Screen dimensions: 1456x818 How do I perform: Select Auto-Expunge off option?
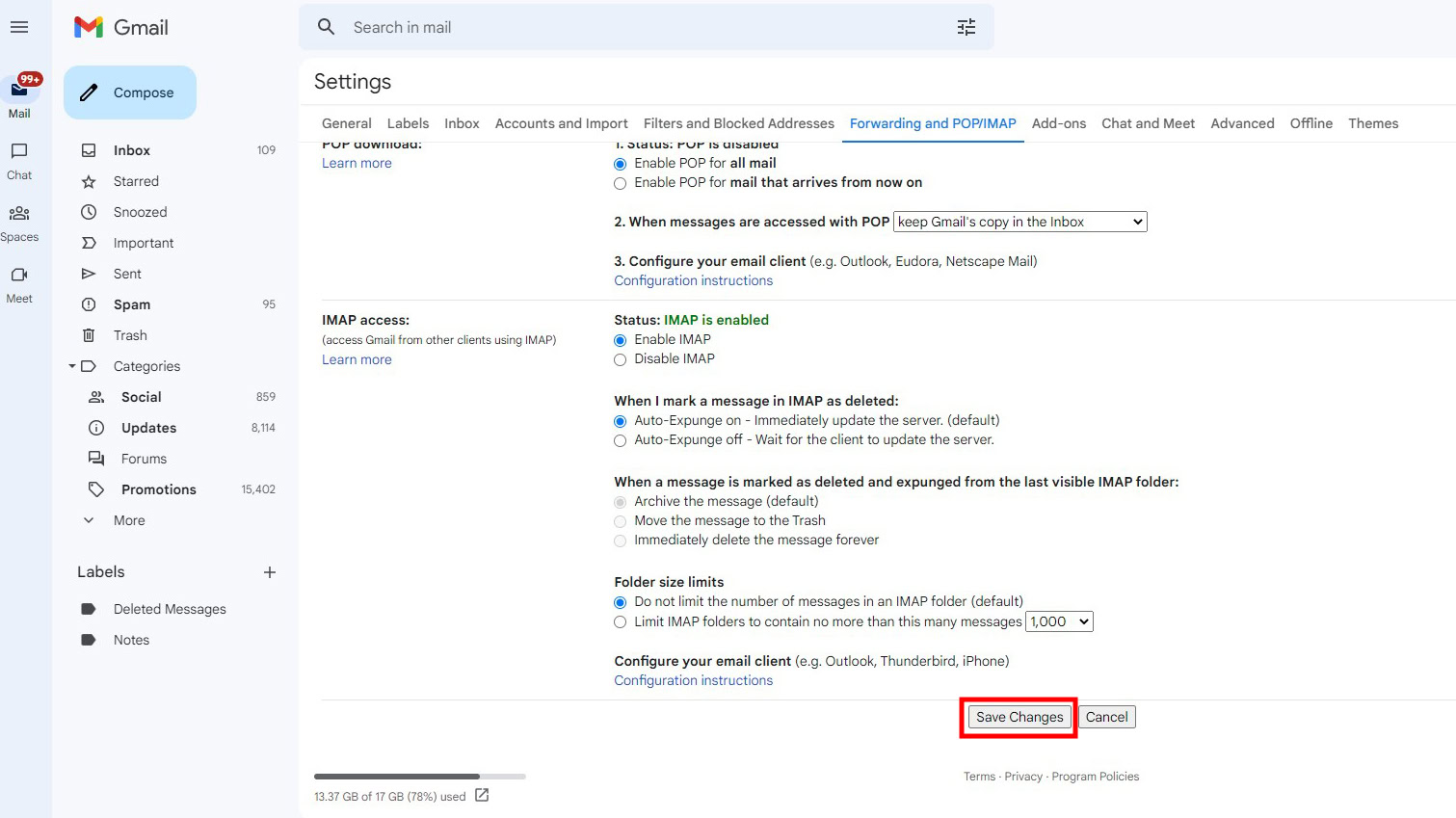pyautogui.click(x=621, y=440)
